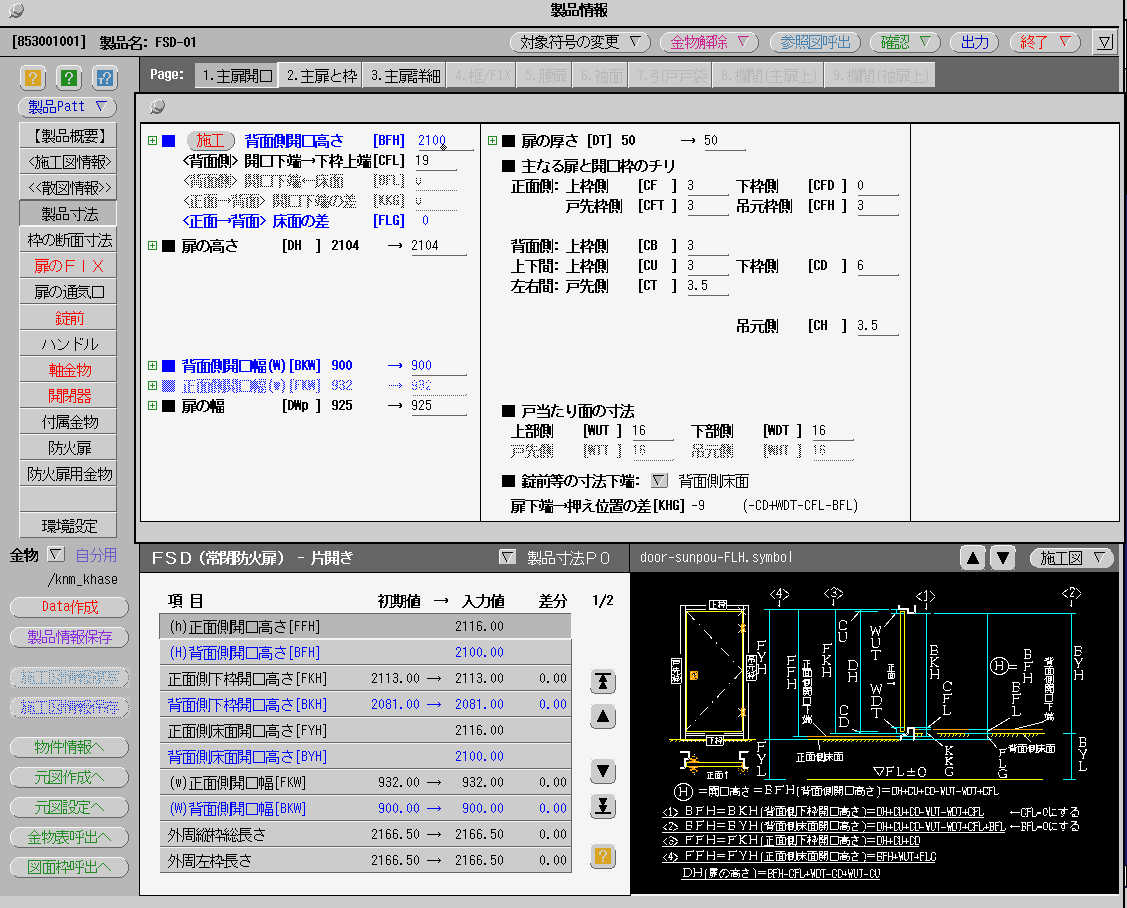Image resolution: width=1127 pixels, height=908 pixels.
Task: Click the Data作成 button
Action: point(69,607)
